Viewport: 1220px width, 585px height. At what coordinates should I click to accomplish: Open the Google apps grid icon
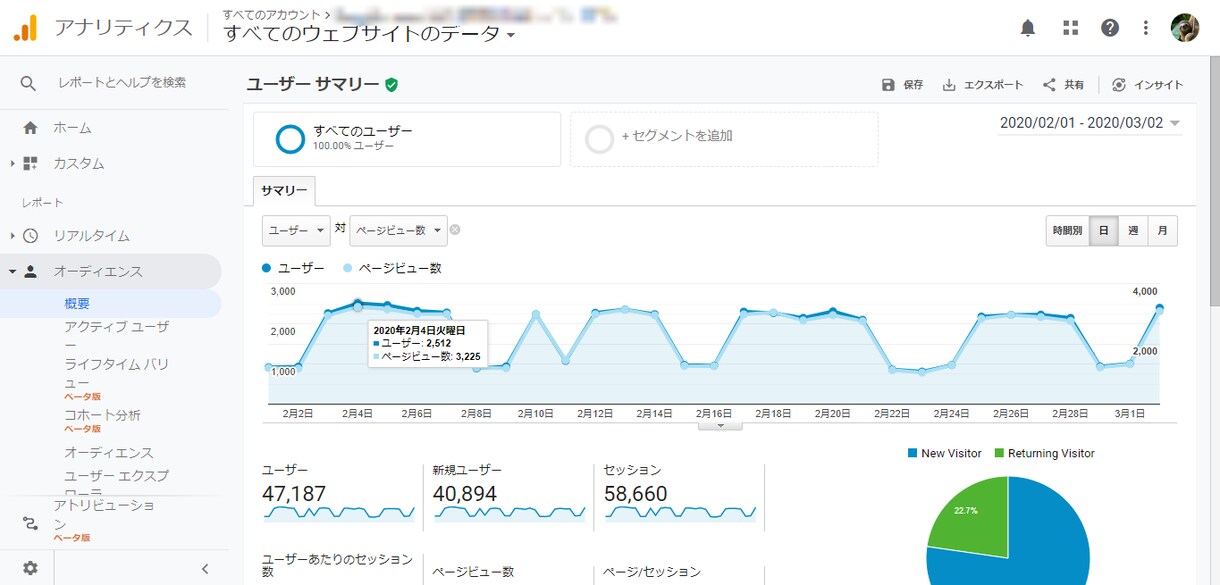click(x=1071, y=28)
